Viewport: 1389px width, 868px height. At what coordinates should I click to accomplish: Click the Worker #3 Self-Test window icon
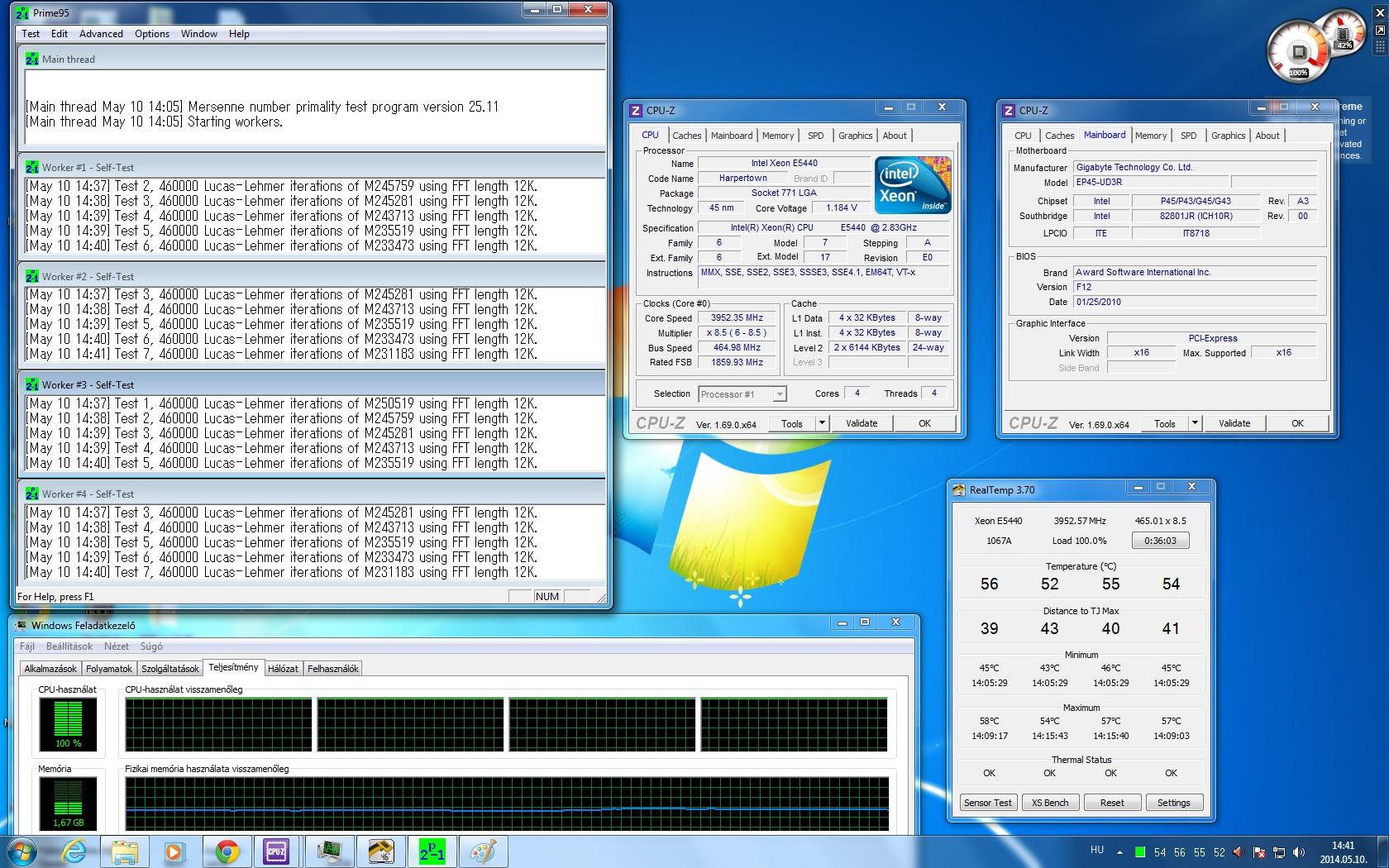[32, 384]
